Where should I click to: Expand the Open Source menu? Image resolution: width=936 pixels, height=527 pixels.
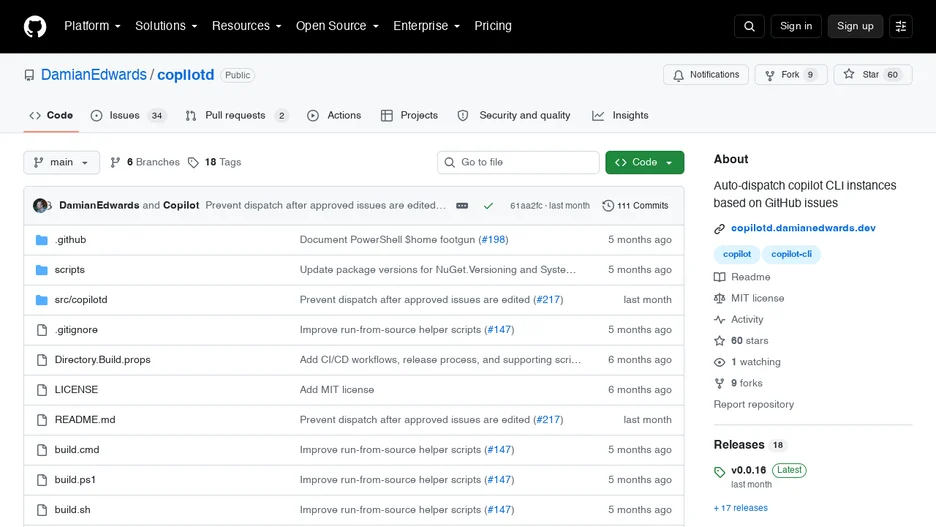coord(337,26)
